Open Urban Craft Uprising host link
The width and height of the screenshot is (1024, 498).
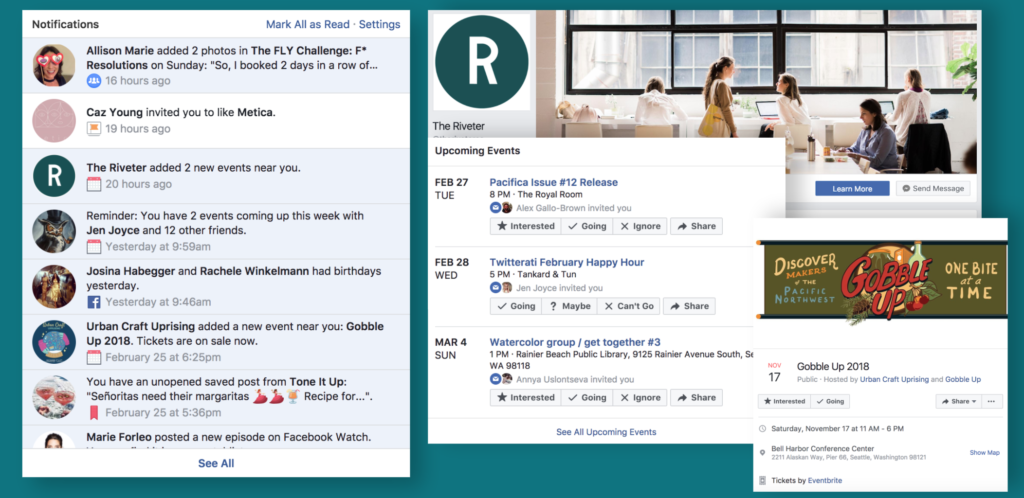pos(894,379)
